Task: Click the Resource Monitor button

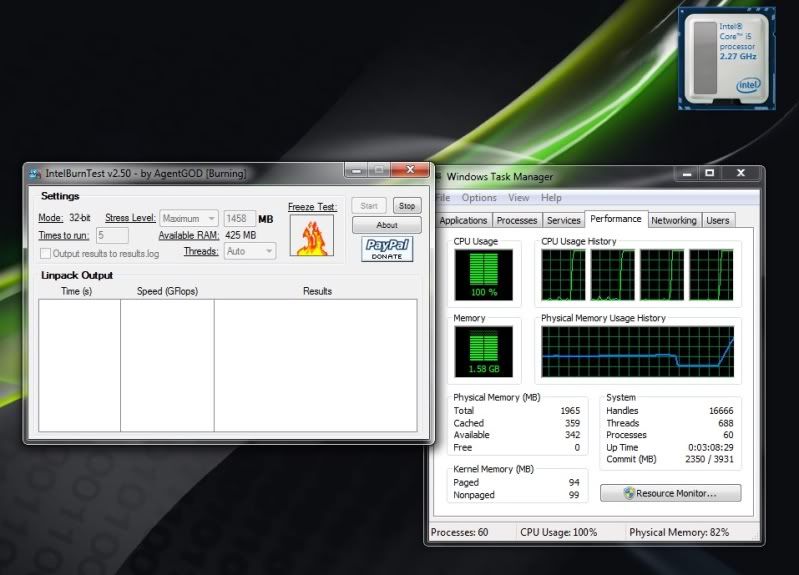Action: pos(671,493)
